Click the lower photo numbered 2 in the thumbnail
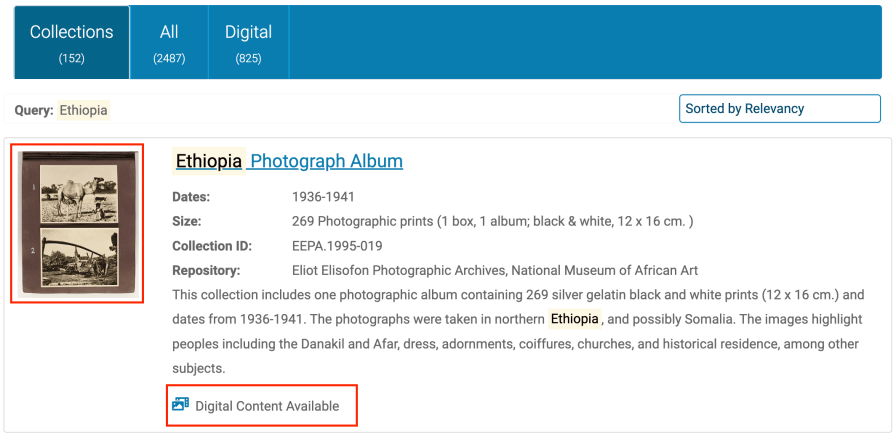 click(80, 257)
